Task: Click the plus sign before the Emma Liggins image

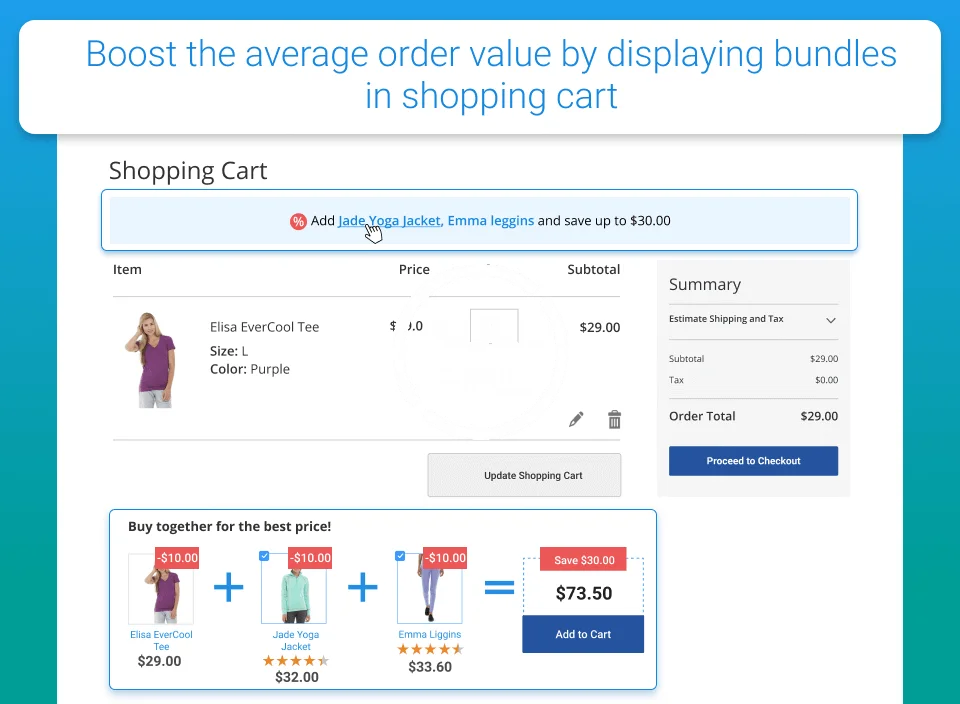Action: (362, 587)
